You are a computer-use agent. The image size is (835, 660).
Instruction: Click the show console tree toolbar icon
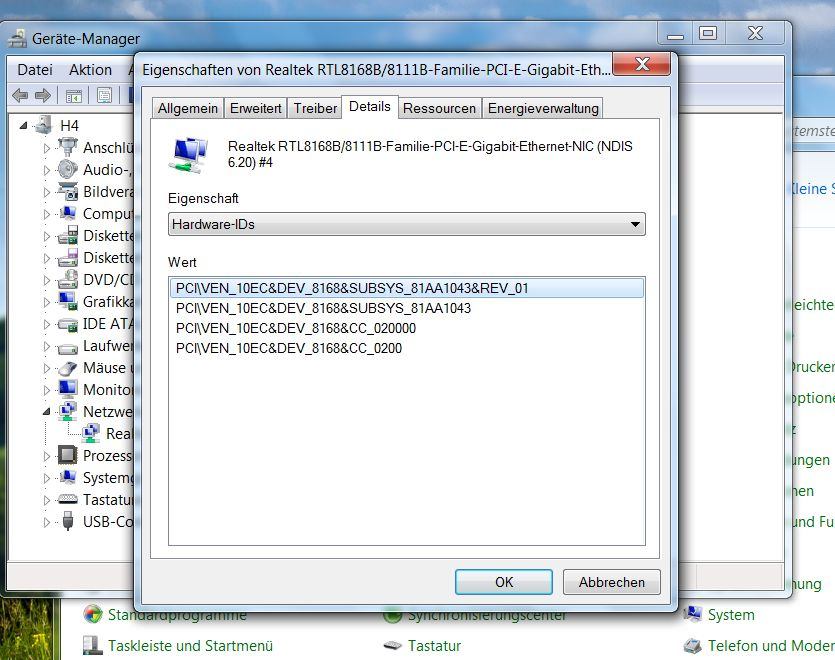[73, 96]
